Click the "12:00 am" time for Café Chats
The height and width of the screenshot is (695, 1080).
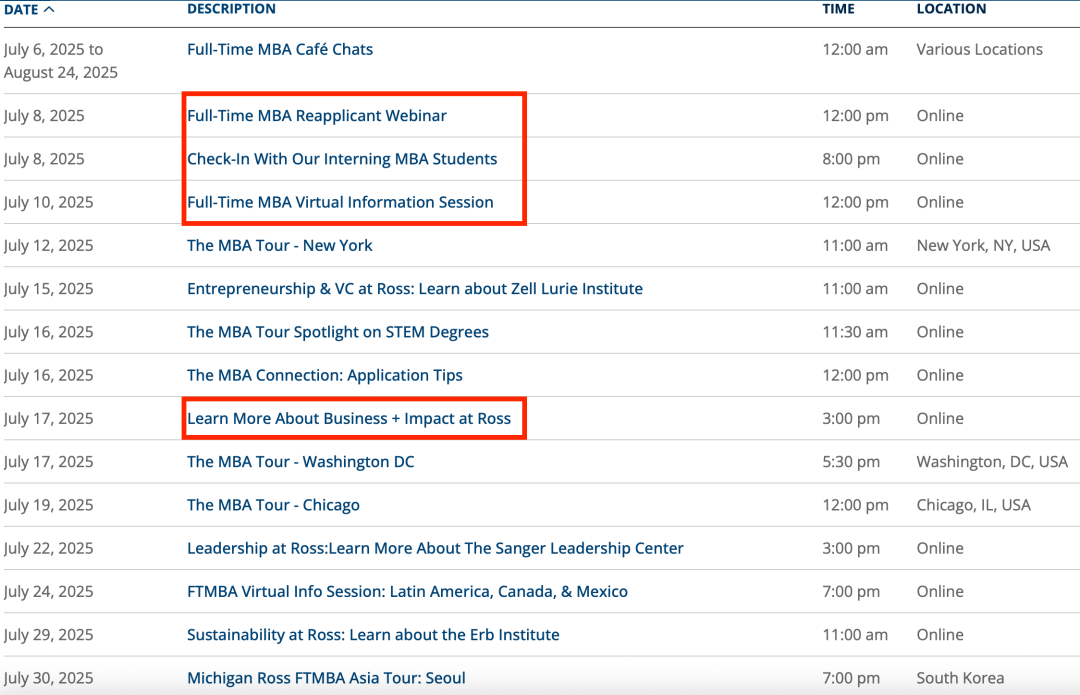click(855, 50)
